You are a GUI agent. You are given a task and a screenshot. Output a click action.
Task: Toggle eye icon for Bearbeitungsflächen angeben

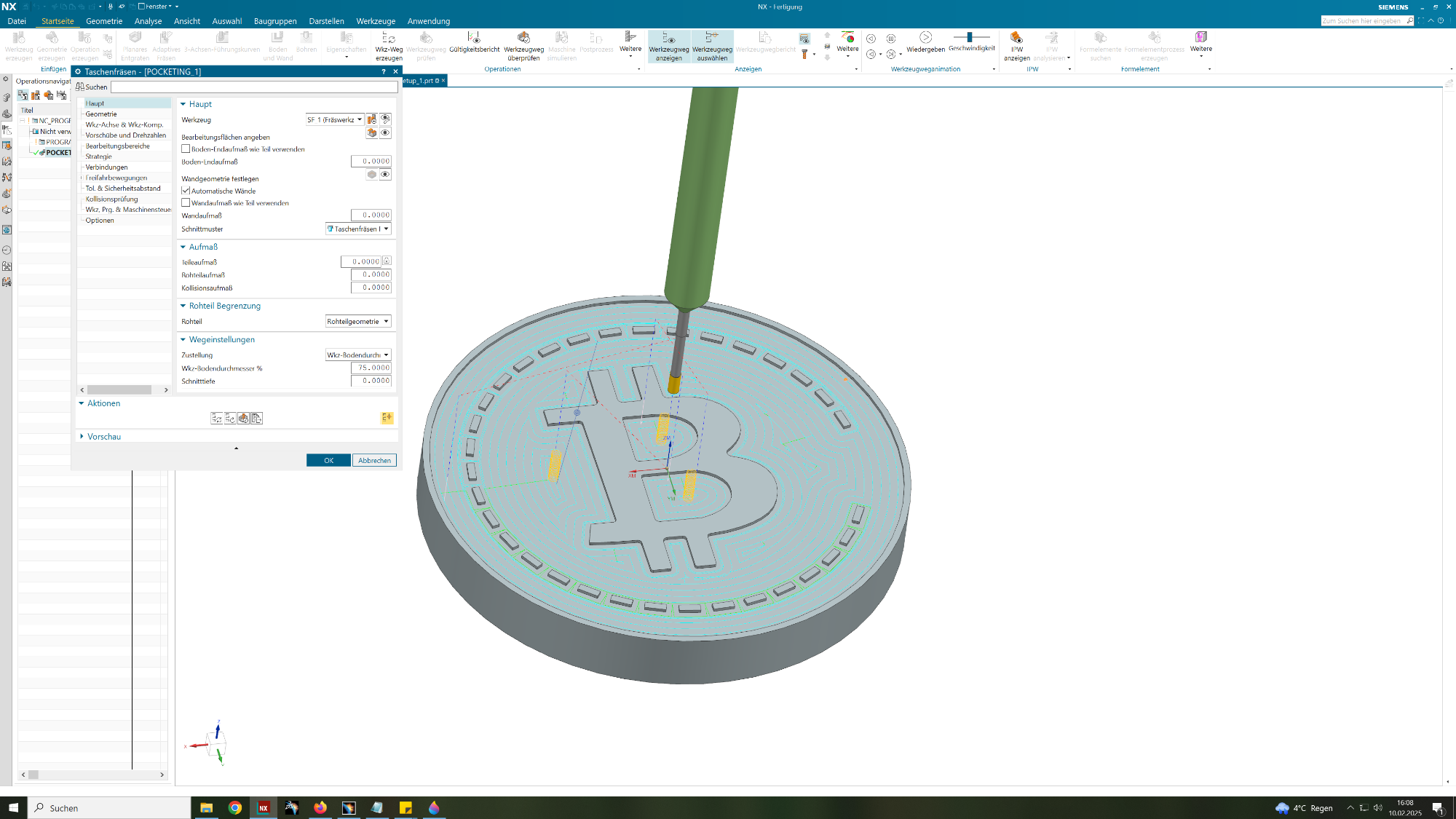pos(385,132)
